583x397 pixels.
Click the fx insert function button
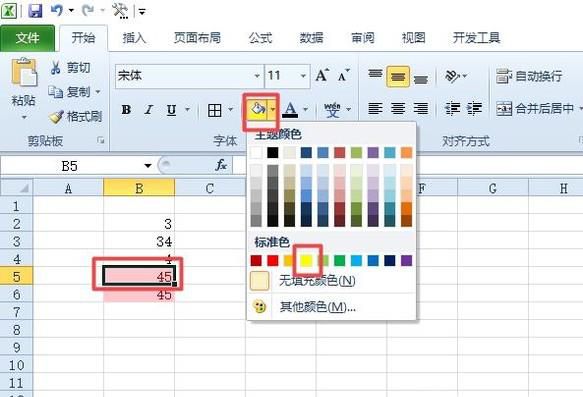pyautogui.click(x=221, y=165)
